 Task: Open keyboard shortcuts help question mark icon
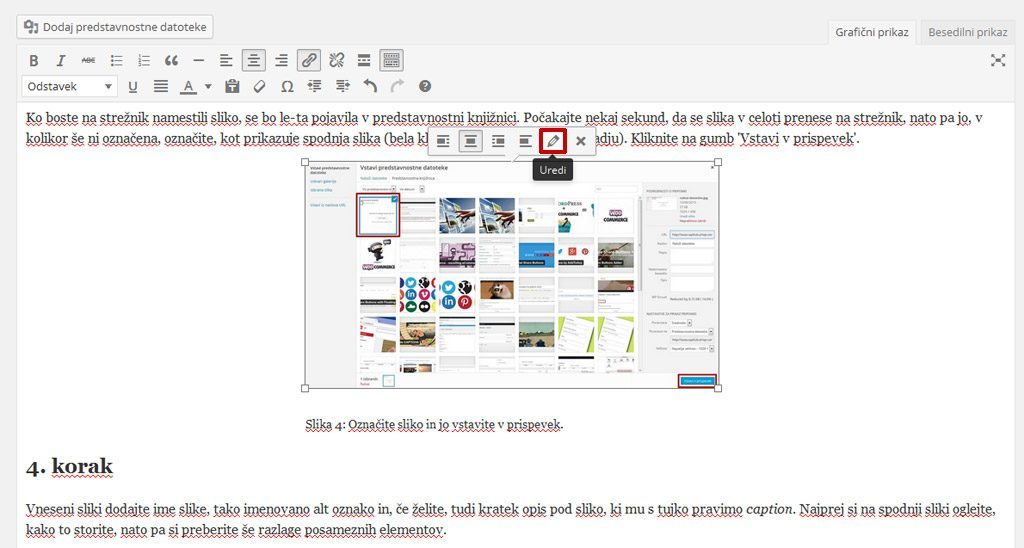(x=425, y=87)
